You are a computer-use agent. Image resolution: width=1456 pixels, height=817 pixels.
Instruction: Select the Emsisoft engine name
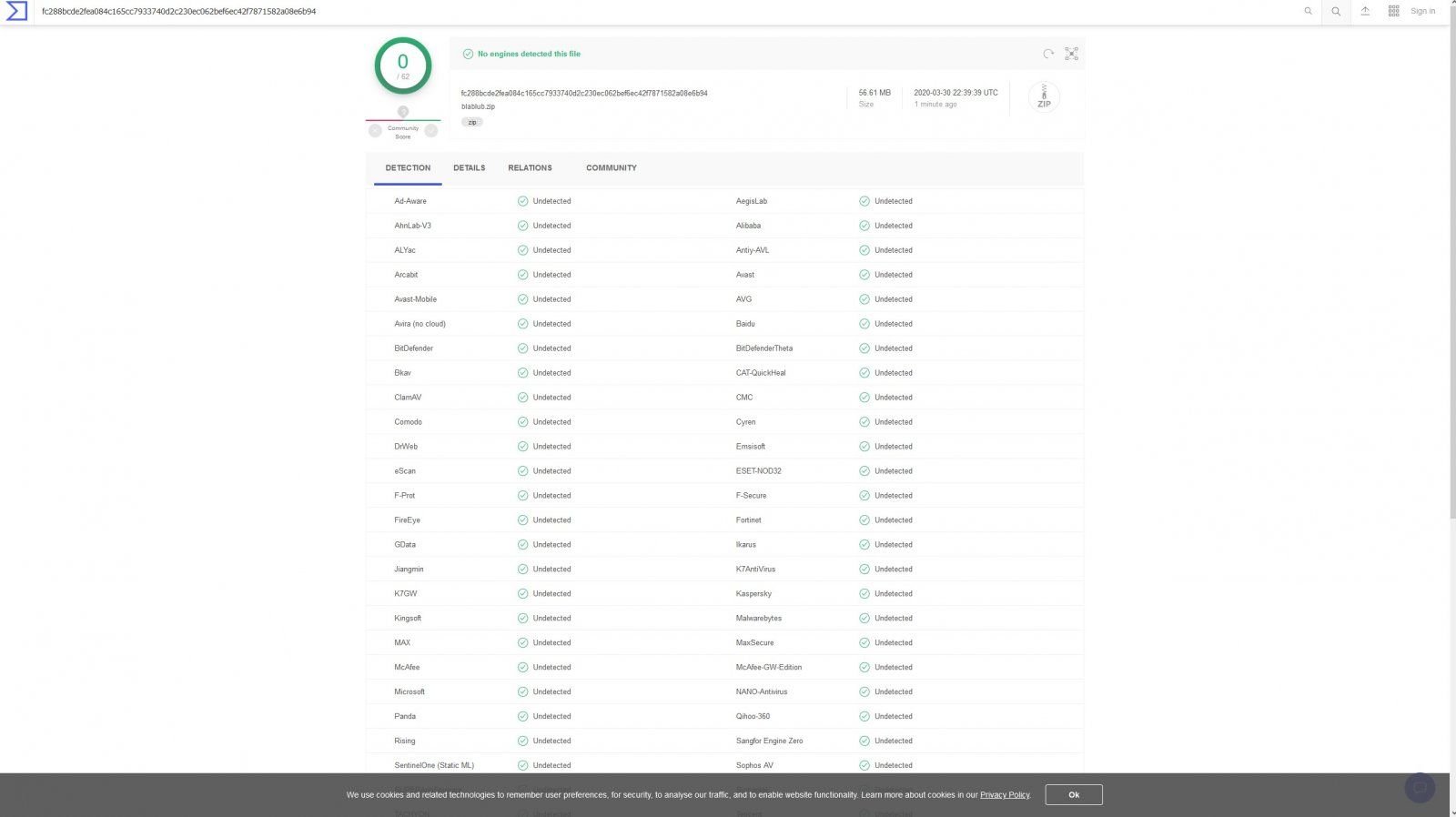(750, 447)
